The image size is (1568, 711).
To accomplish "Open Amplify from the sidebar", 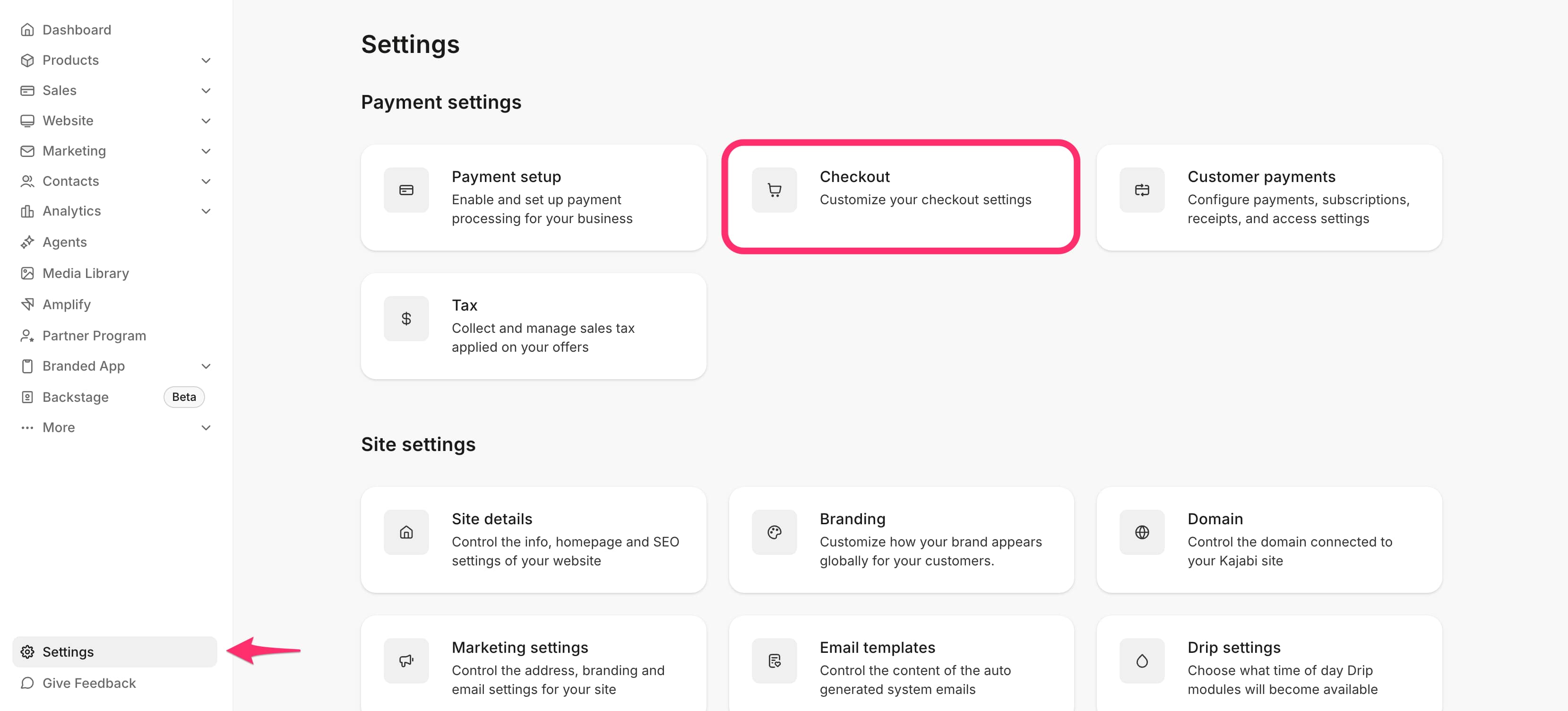I will 66,304.
